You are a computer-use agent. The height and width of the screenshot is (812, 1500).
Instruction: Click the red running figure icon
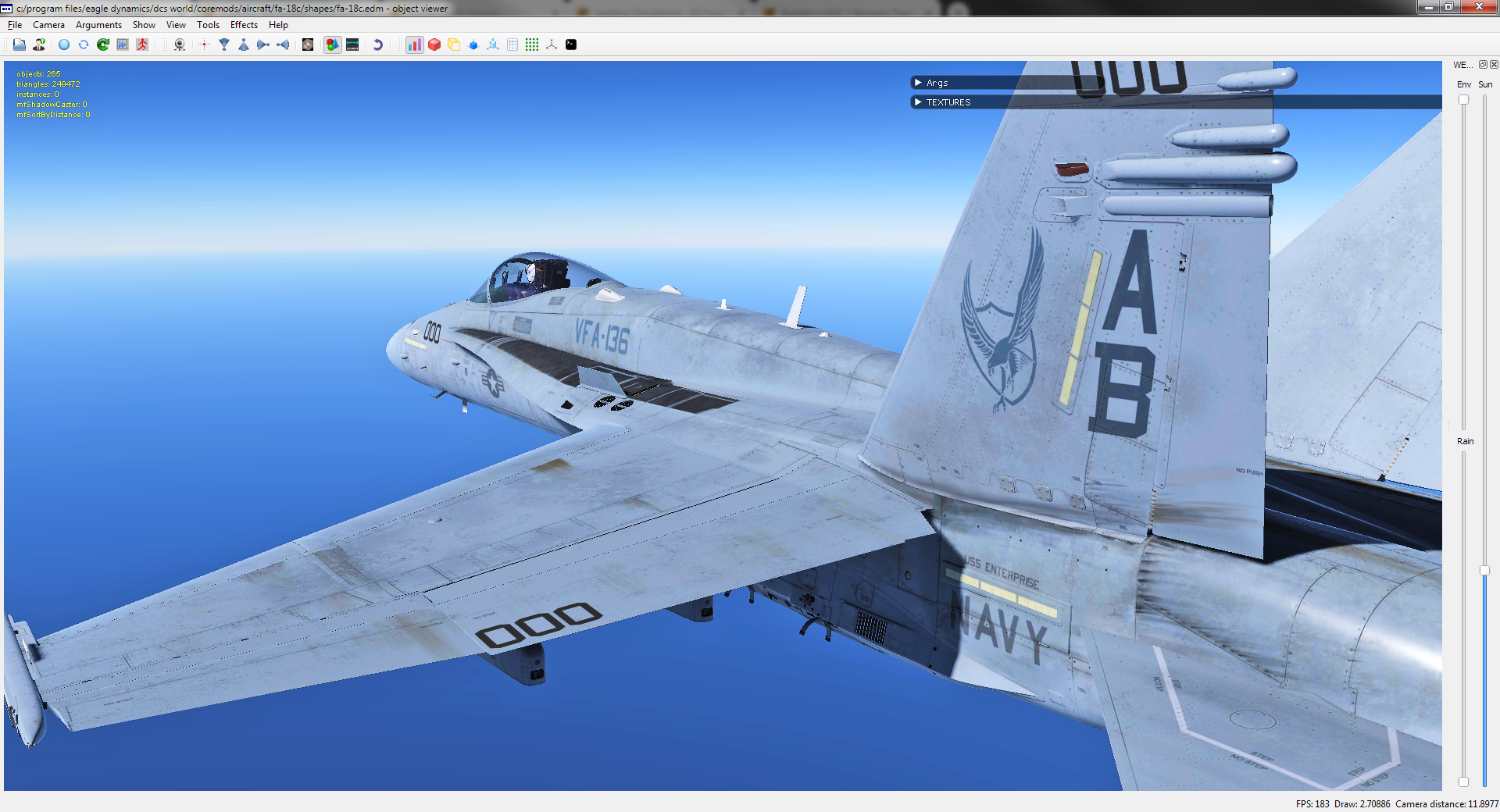click(142, 45)
